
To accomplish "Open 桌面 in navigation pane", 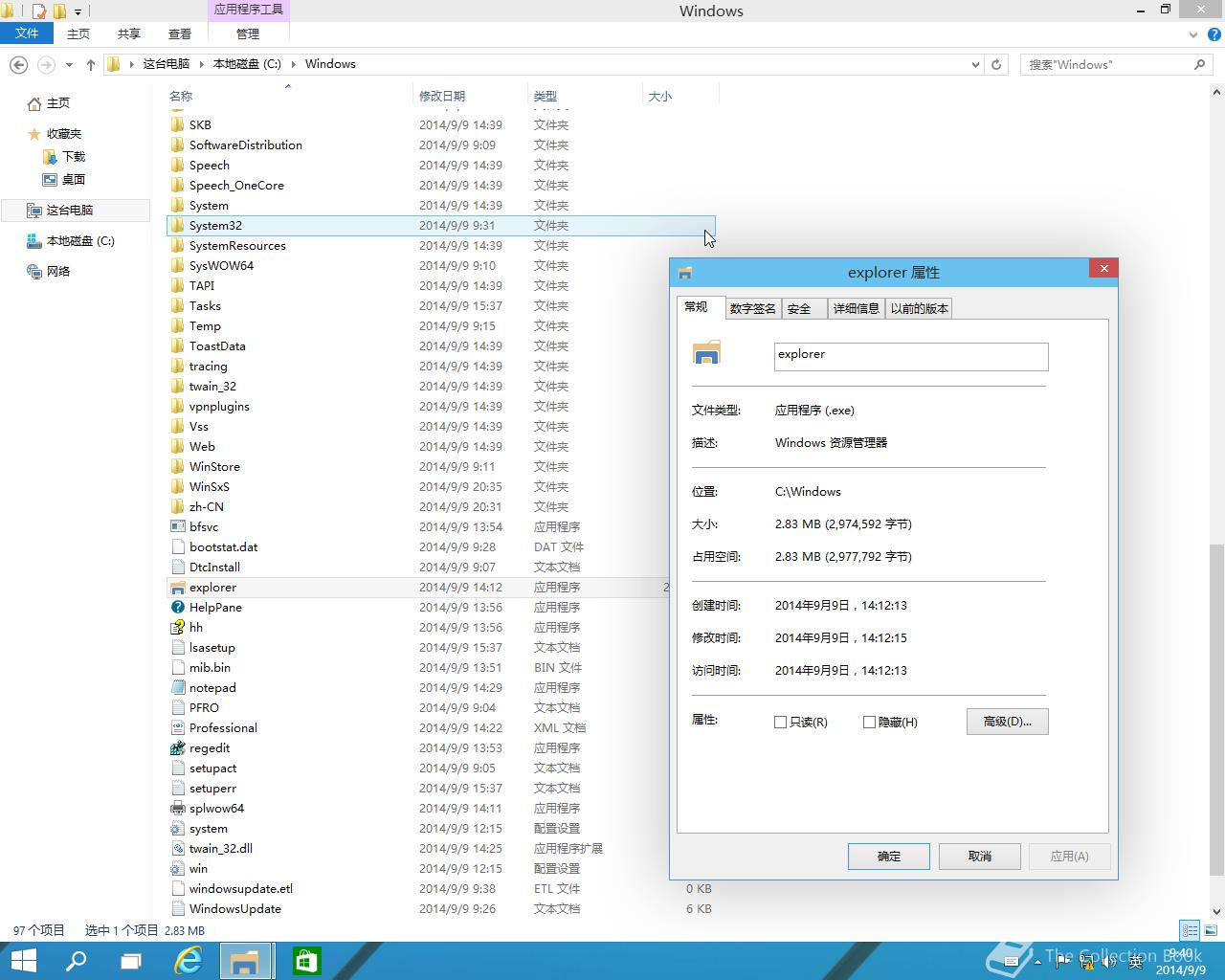I will (74, 180).
